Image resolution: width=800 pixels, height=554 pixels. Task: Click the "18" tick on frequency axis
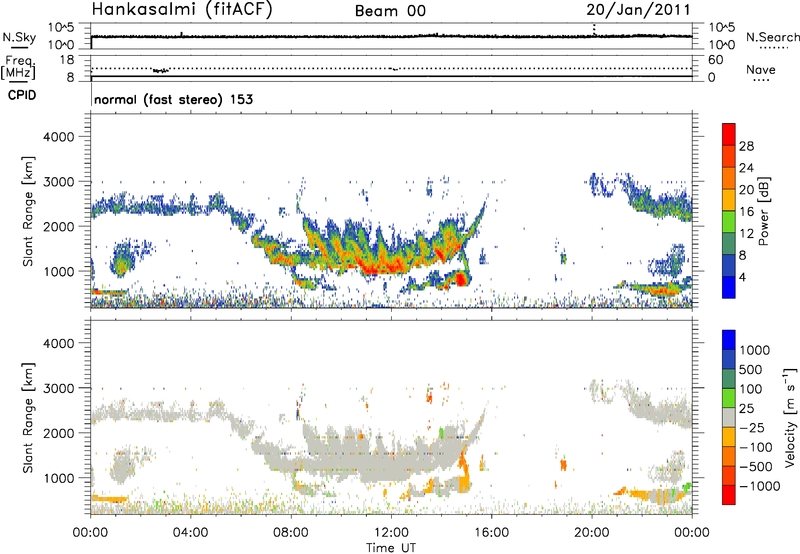(67, 60)
